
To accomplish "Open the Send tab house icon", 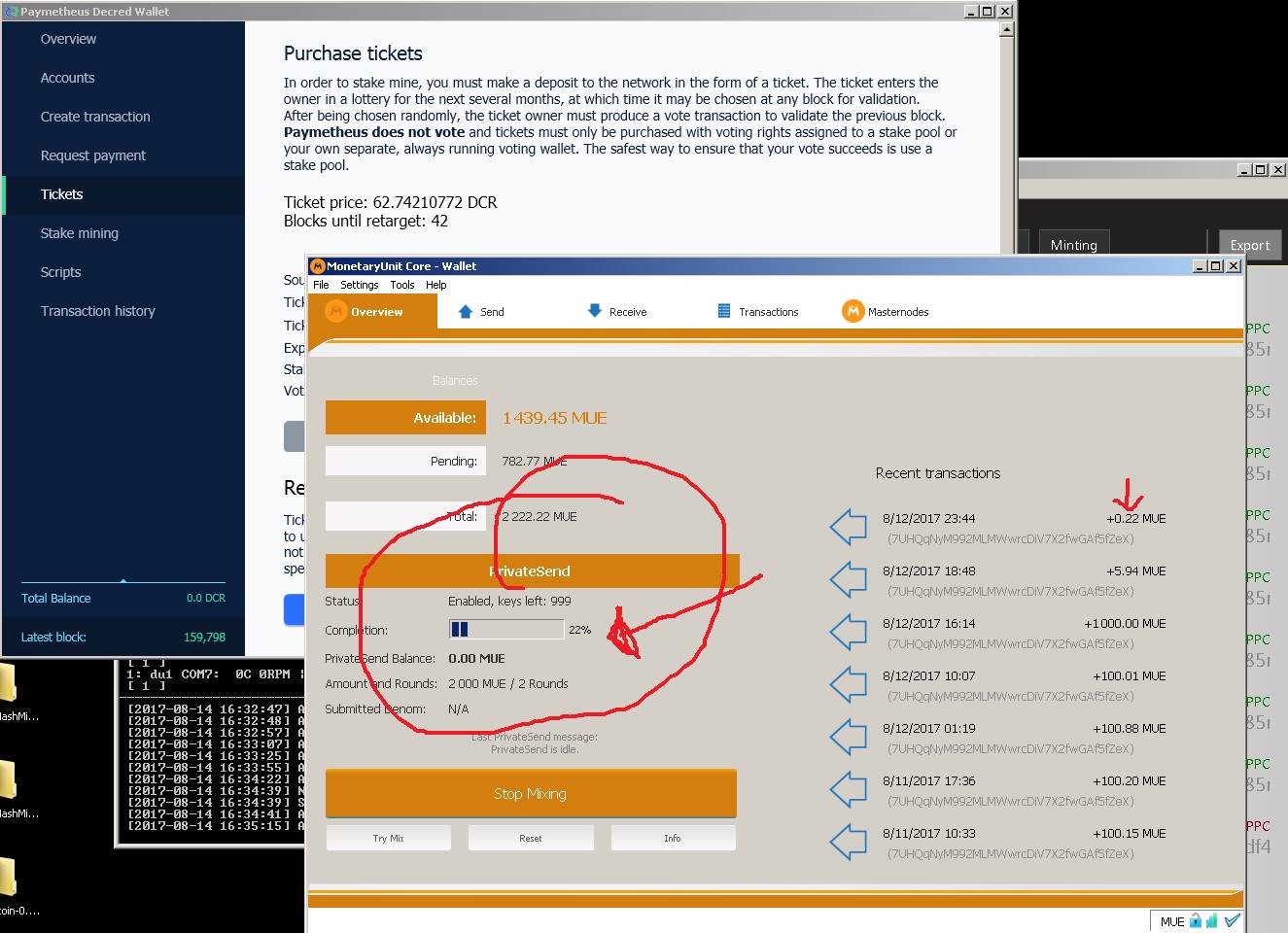I will click(465, 312).
